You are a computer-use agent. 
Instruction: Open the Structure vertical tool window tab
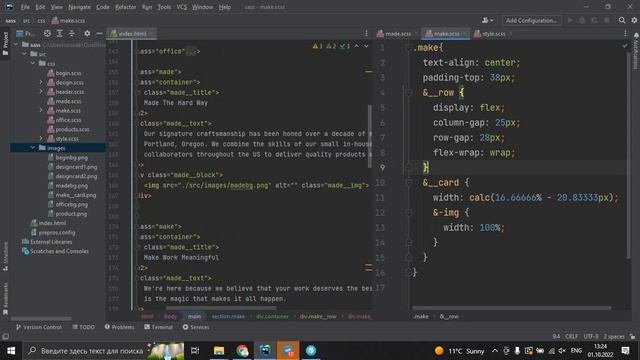pyautogui.click(x=5, y=256)
